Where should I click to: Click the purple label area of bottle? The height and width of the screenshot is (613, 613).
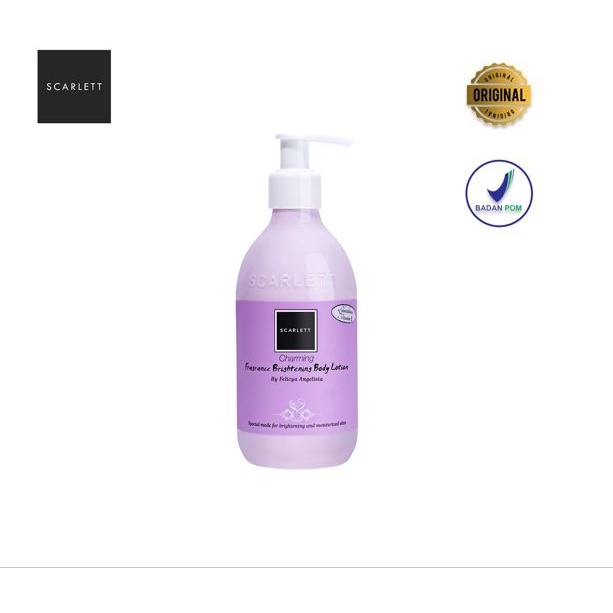pyautogui.click(x=296, y=366)
